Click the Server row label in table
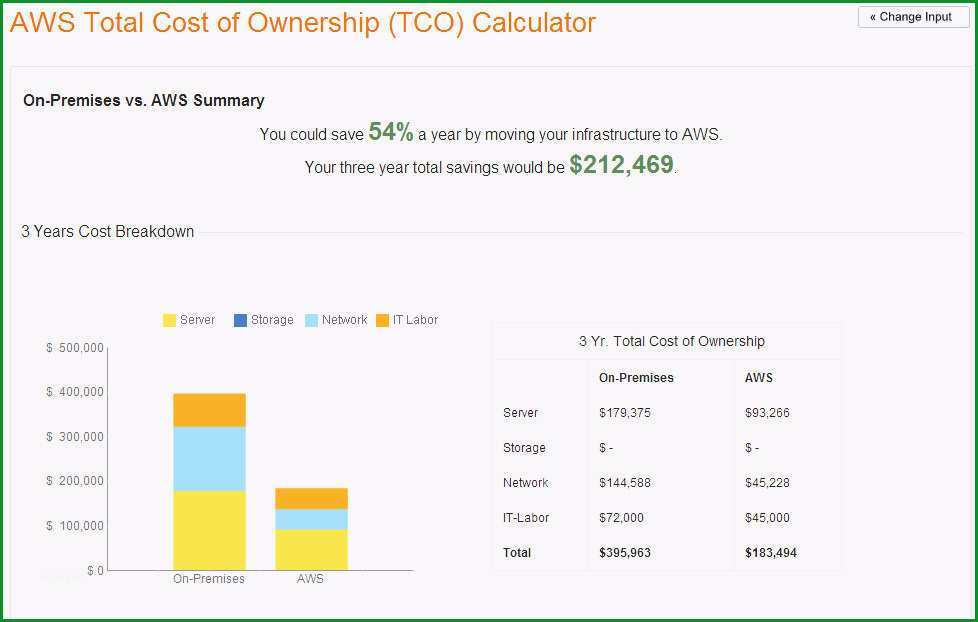Viewport: 978px width, 622px height. click(520, 412)
